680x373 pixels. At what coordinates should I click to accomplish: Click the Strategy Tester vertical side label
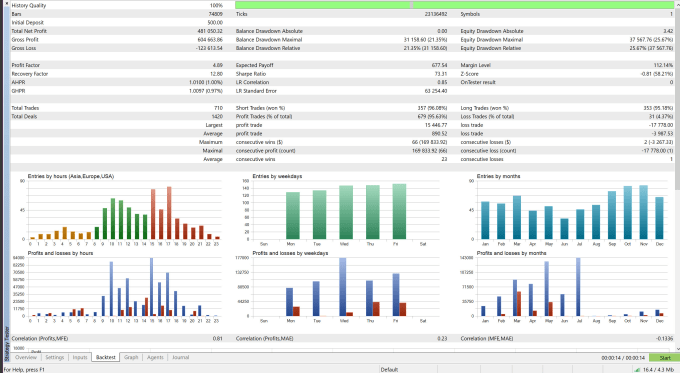(x=7, y=343)
